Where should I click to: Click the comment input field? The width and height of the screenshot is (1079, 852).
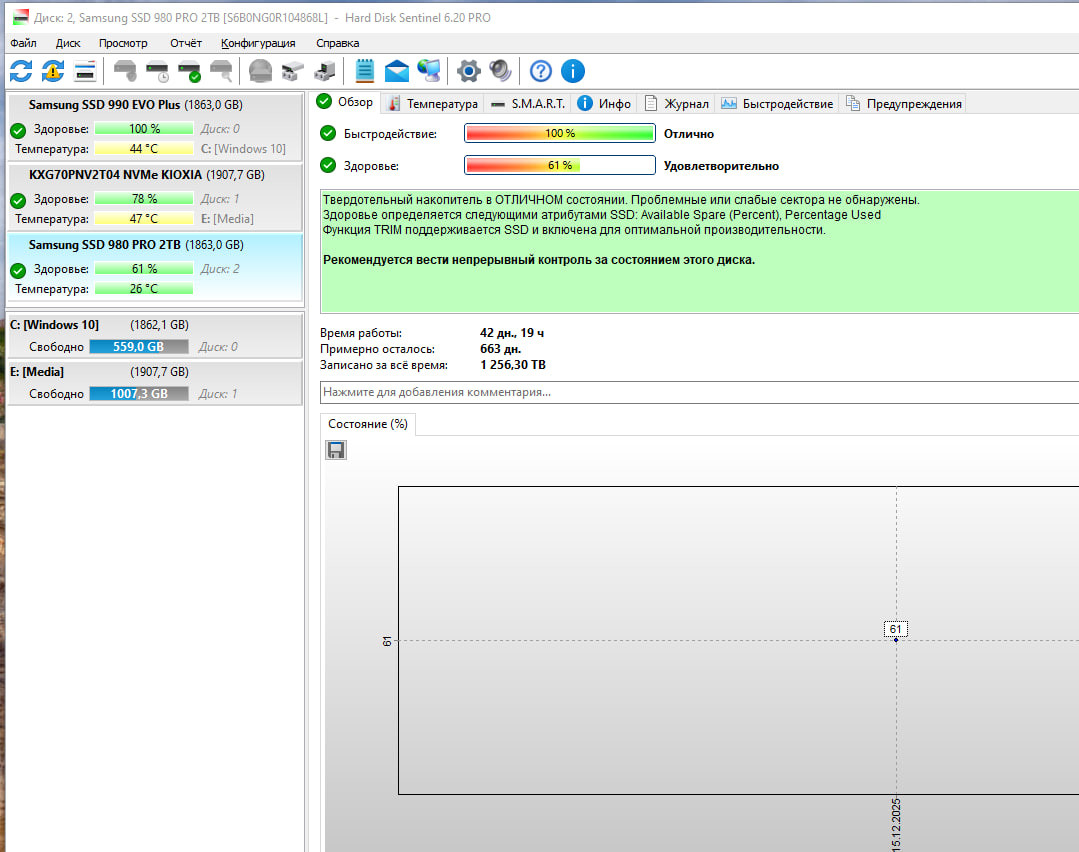(699, 392)
